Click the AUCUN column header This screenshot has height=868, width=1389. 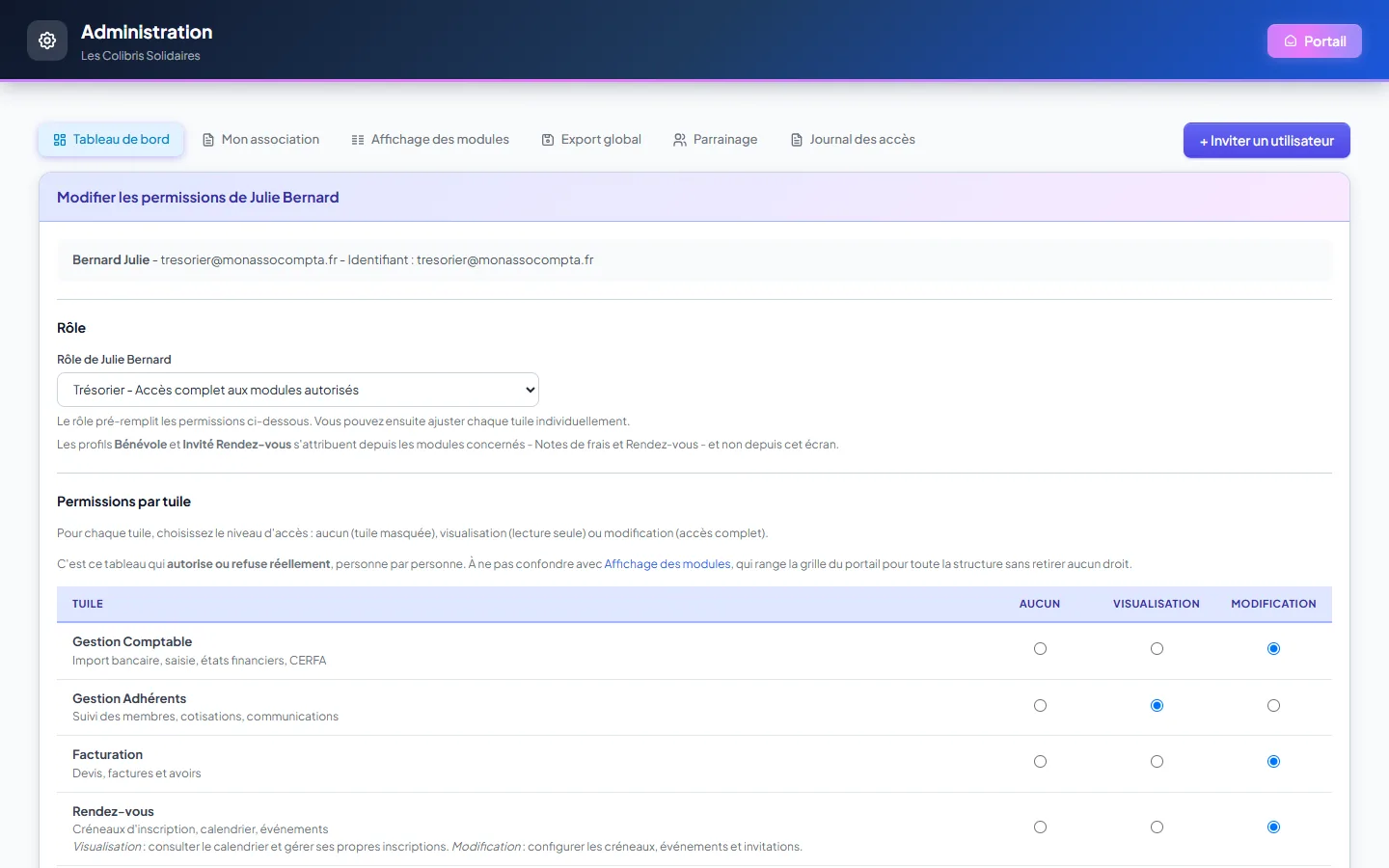(1040, 604)
